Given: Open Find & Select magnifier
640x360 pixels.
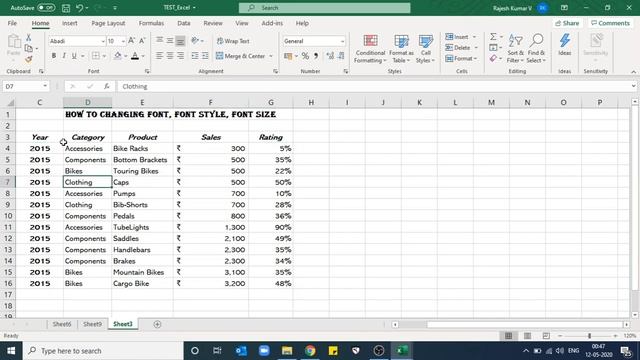Looking at the screenshot, I should (536, 49).
